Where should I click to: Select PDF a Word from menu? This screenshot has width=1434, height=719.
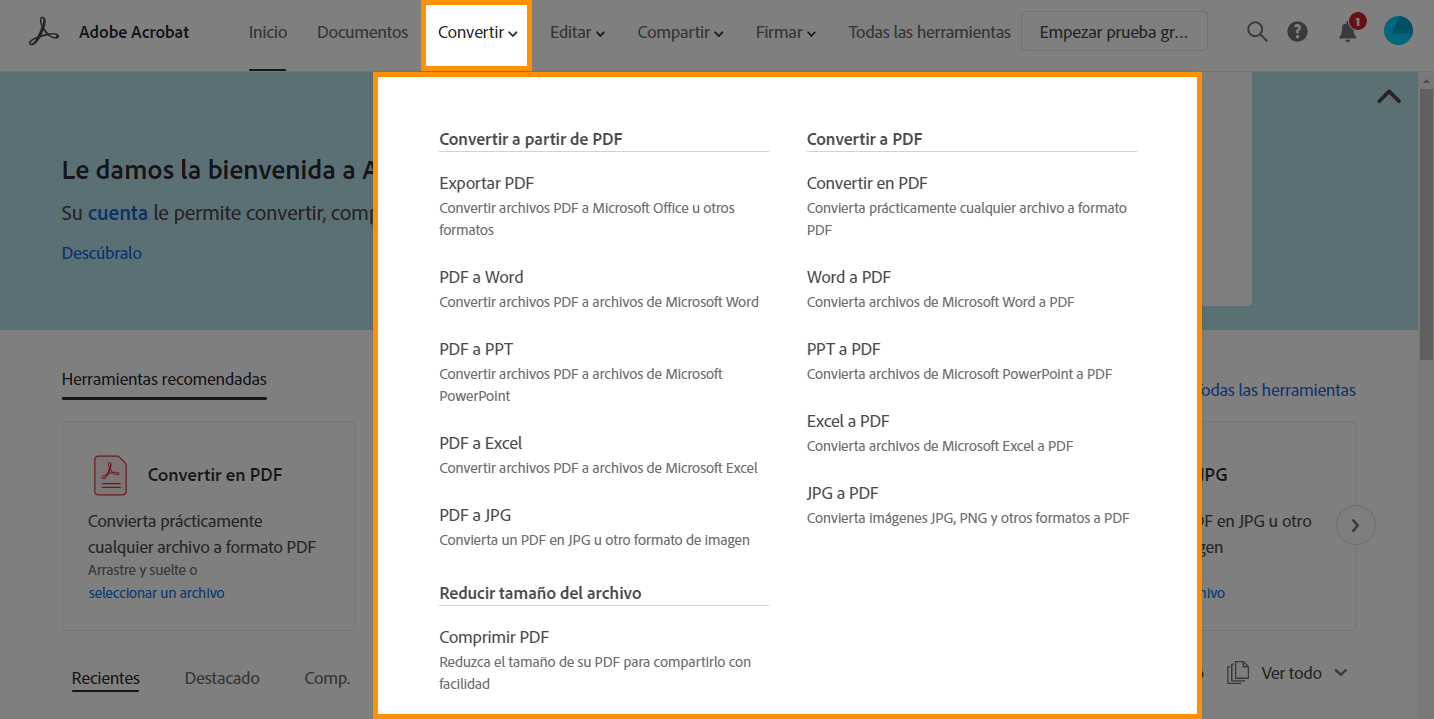[x=481, y=277]
